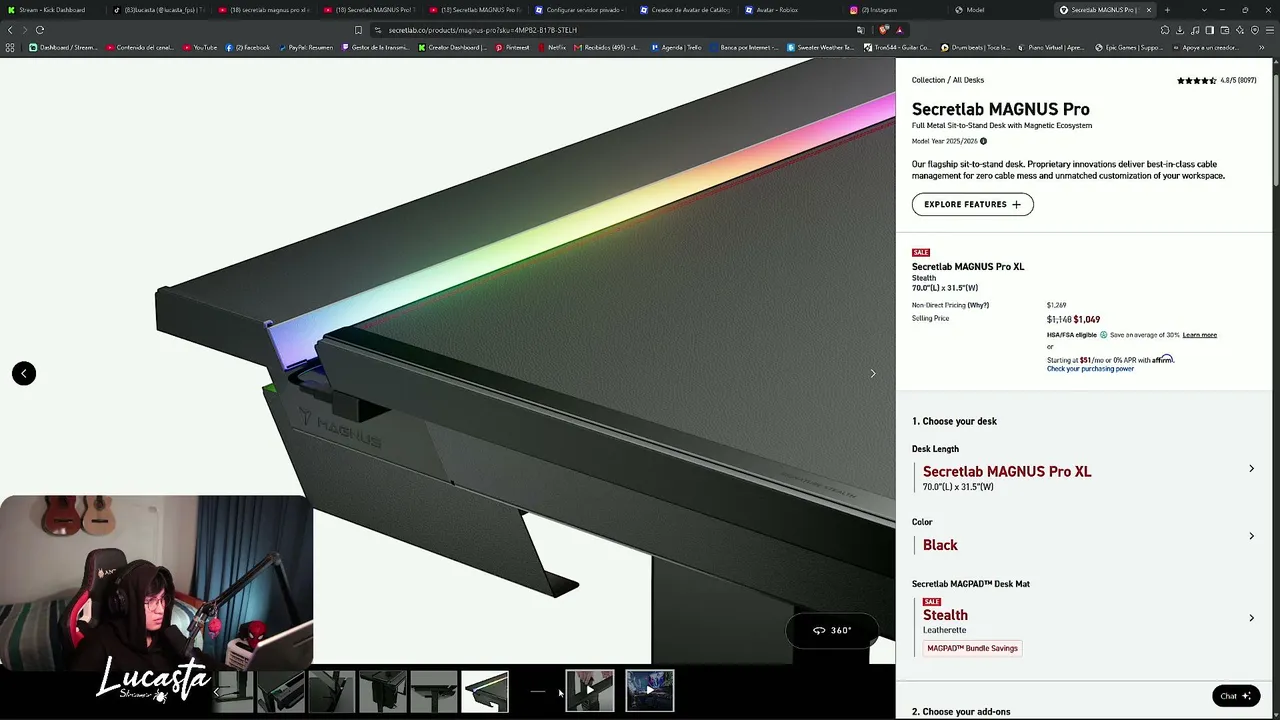
Task: Switch to Stream - Kick Dashboard tab
Action: pos(52,10)
